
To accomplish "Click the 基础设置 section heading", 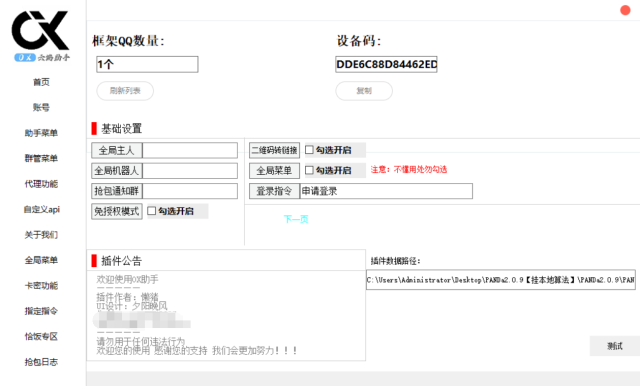I will click(x=121, y=129).
